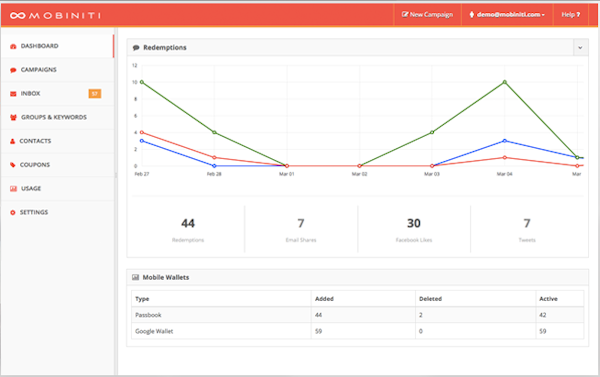Click the Settings gear icon
The height and width of the screenshot is (377, 600).
coord(13,212)
